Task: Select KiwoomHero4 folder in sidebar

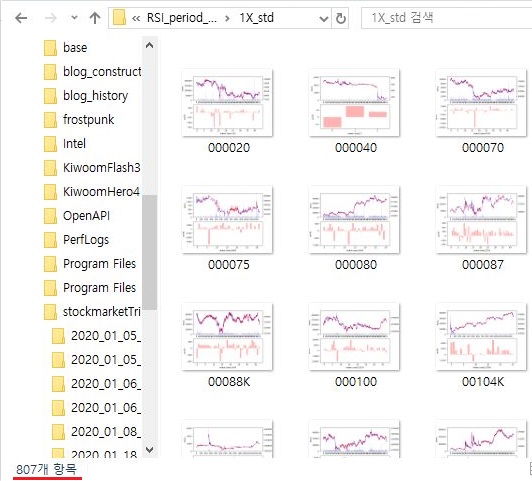Action: coord(101,192)
